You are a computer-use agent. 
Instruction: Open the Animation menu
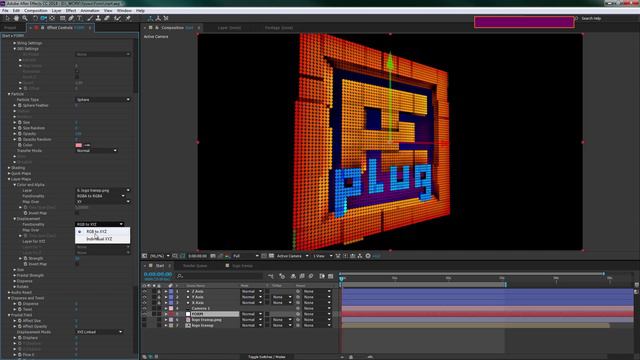90,11
